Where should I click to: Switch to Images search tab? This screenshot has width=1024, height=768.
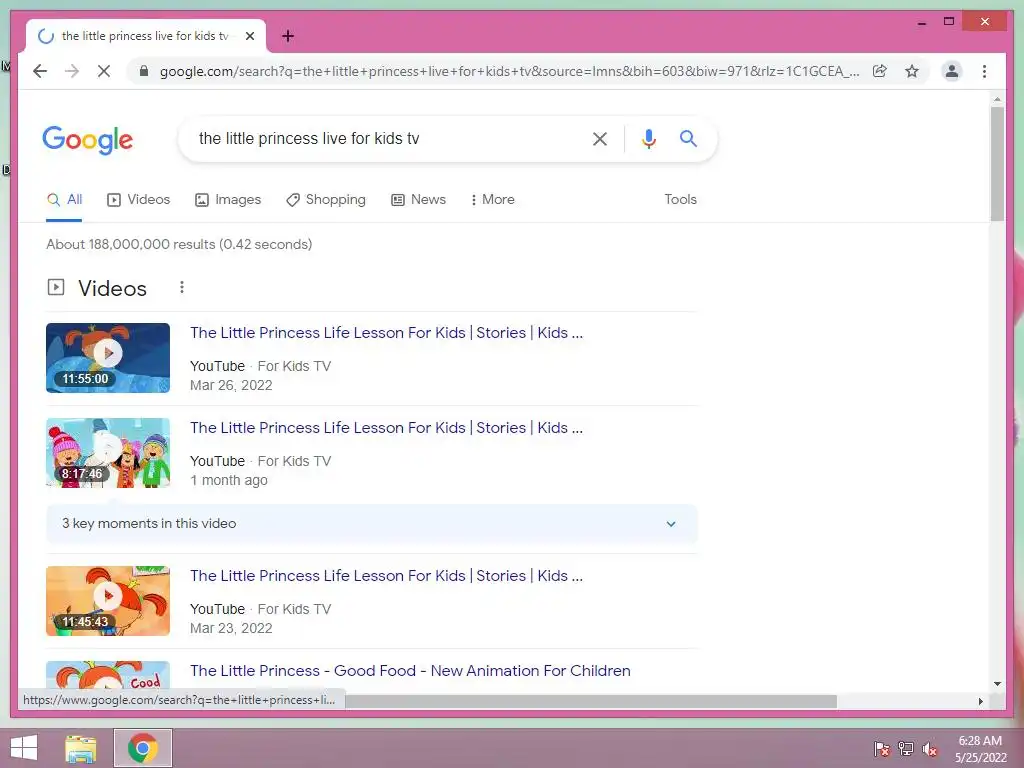tap(228, 200)
